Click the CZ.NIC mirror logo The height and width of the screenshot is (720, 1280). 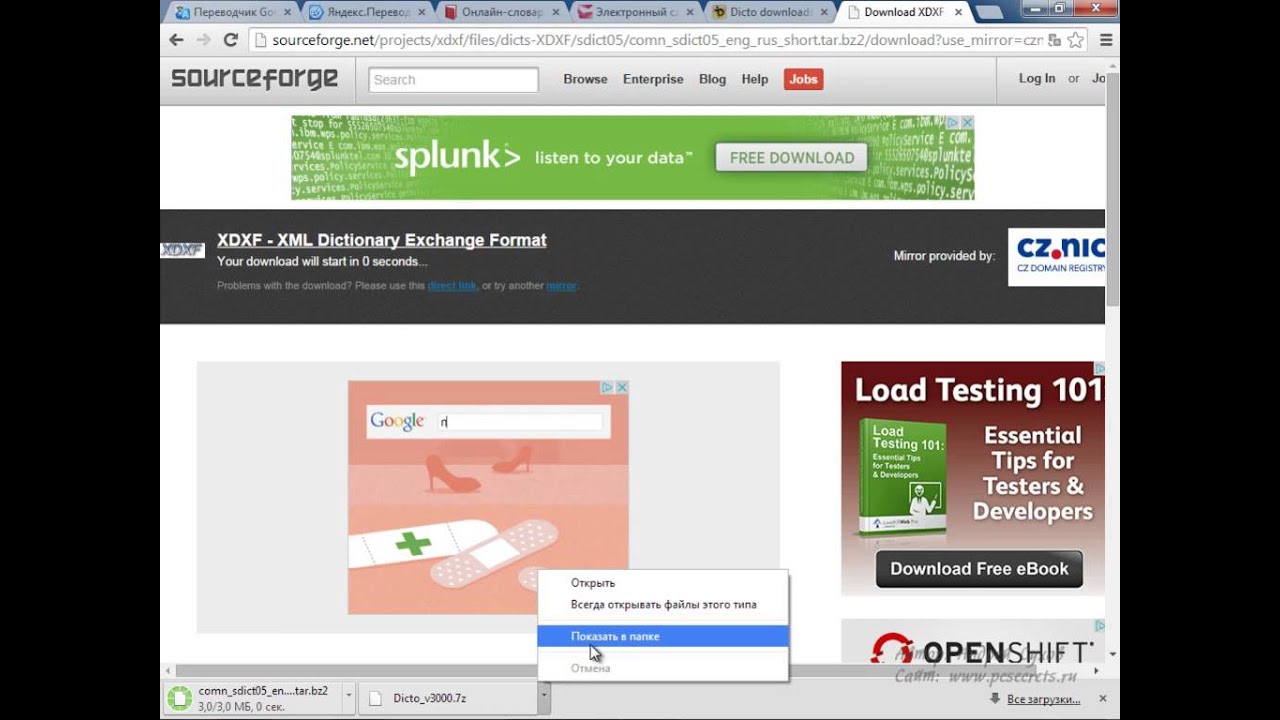1056,257
